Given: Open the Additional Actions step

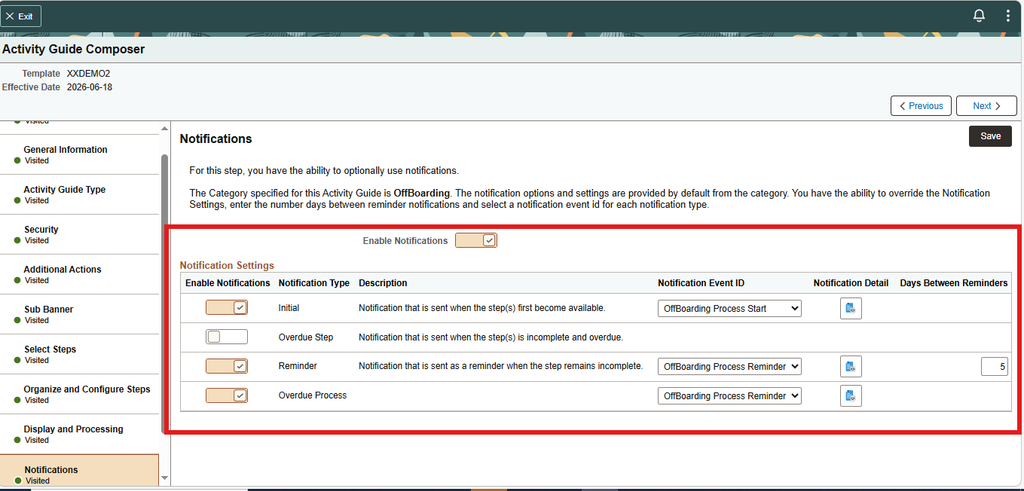Looking at the screenshot, I should 79,274.
